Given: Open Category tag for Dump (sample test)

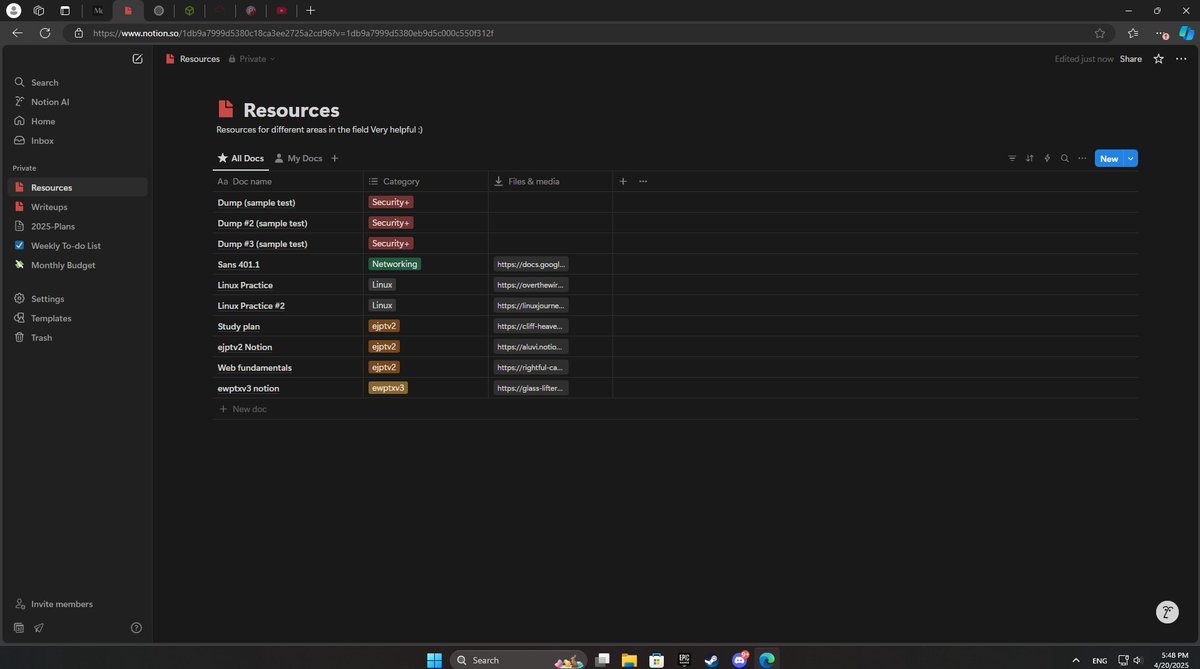Looking at the screenshot, I should [391, 202].
